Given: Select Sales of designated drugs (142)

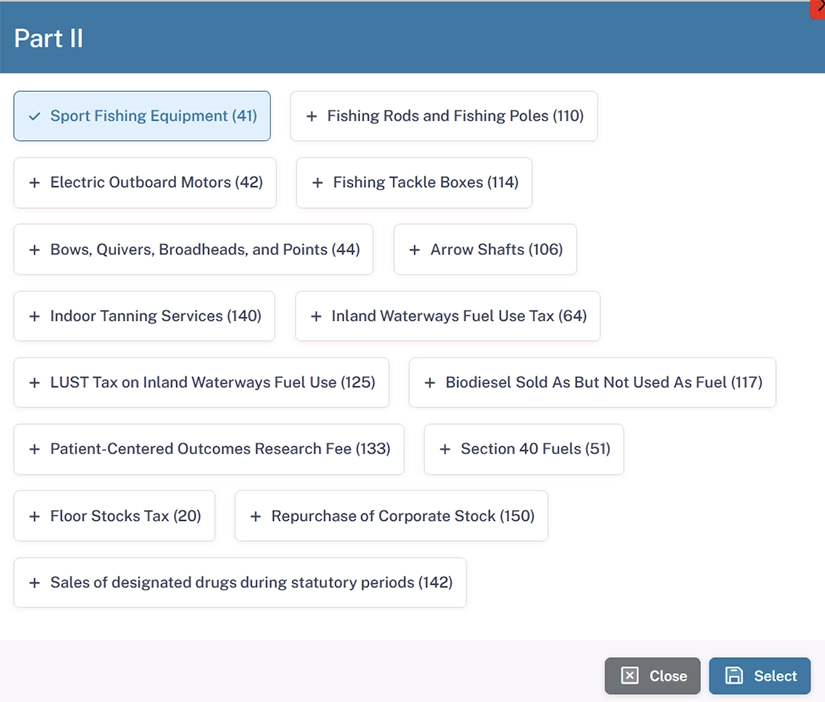Looking at the screenshot, I should (240, 583).
